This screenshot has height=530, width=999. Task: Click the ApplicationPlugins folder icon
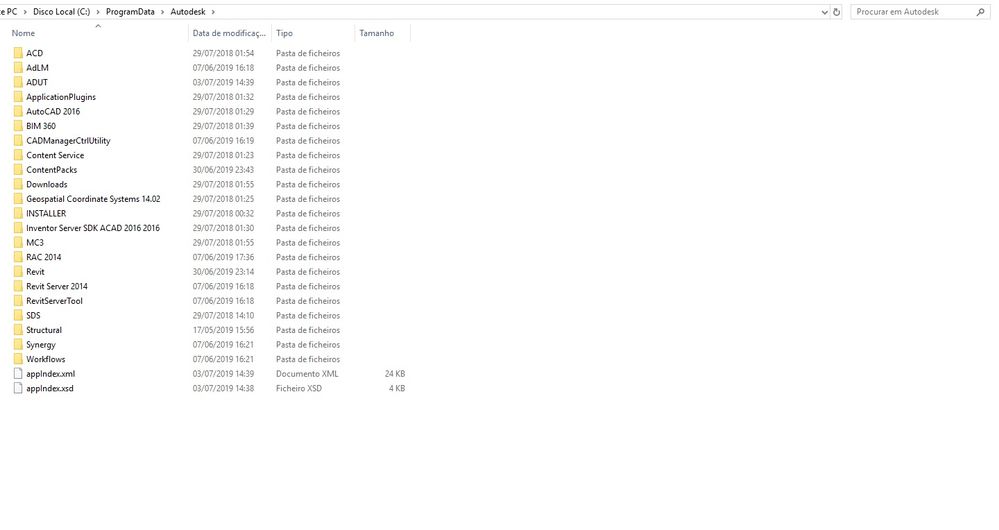pos(18,97)
